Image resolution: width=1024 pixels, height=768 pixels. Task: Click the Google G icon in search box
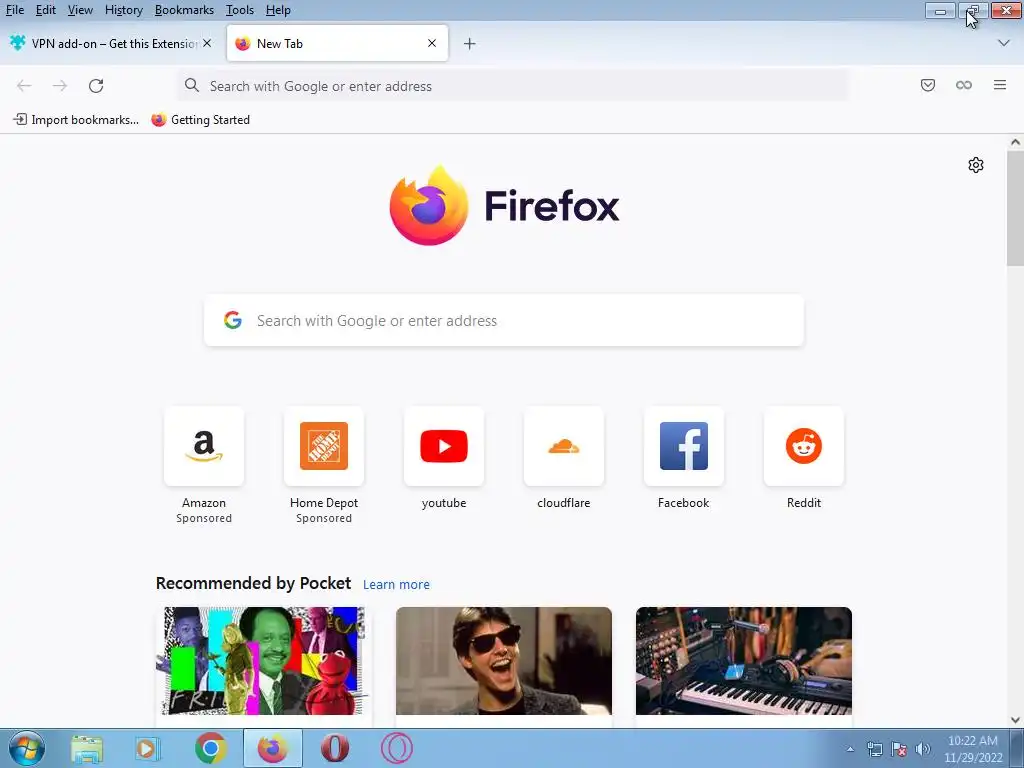[x=232, y=320]
